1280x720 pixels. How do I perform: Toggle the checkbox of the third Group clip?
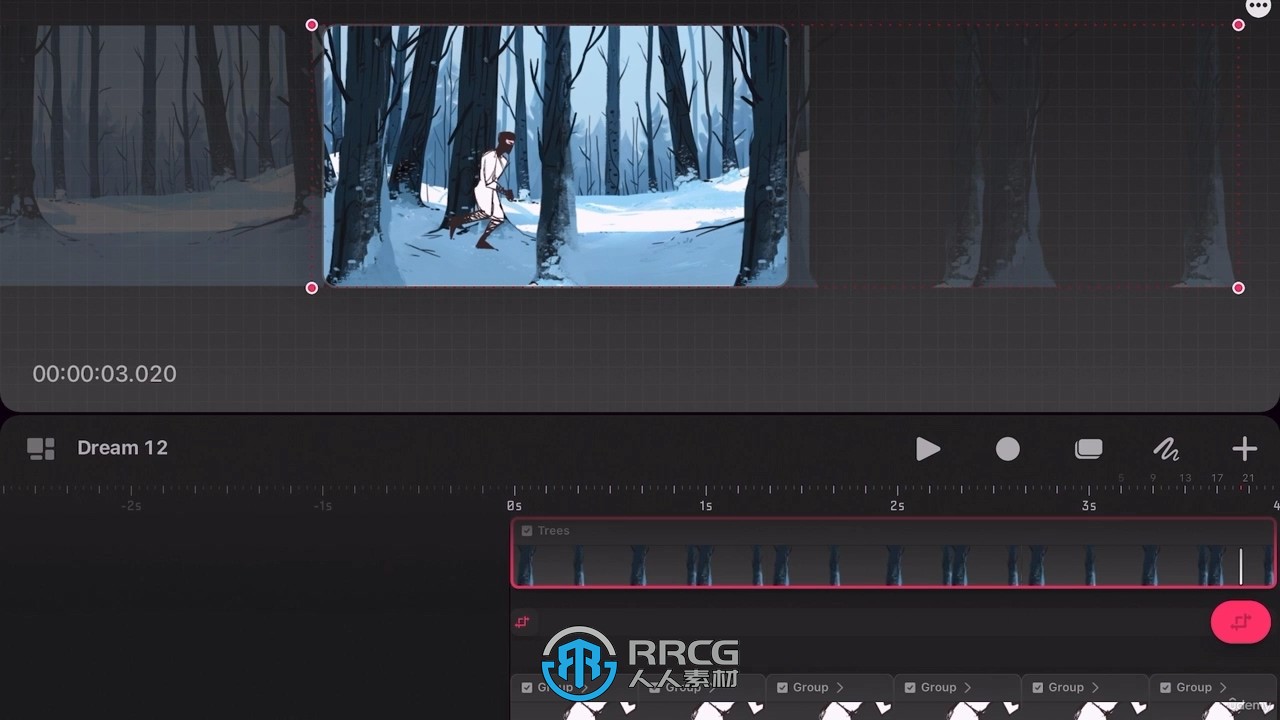tap(782, 688)
